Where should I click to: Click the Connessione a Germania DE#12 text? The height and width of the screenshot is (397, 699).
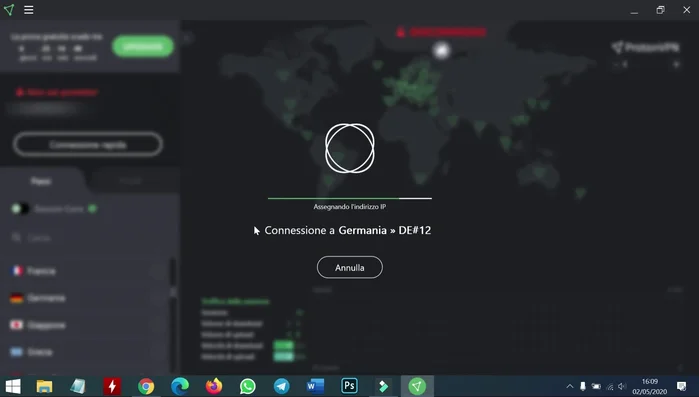pyautogui.click(x=348, y=230)
